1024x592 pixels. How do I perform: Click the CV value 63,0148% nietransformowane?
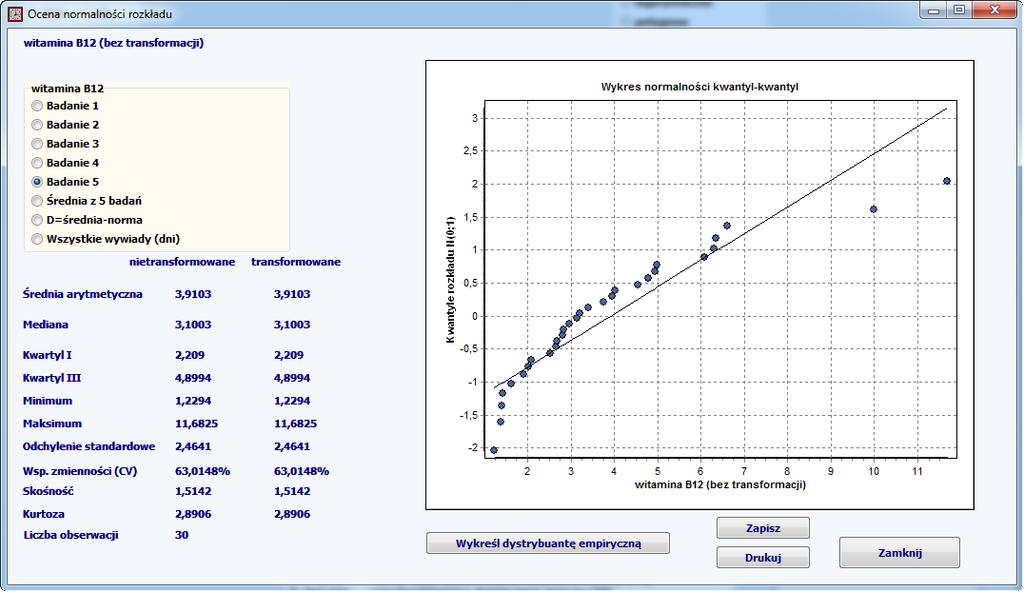202,471
